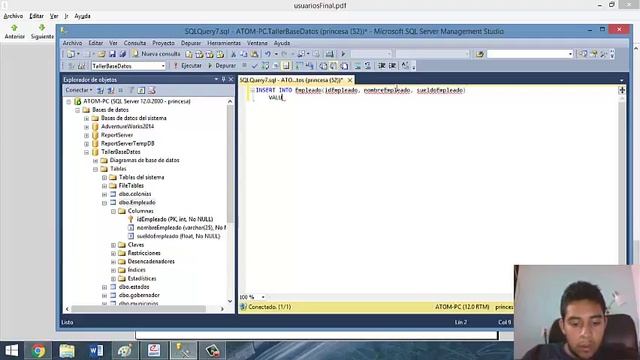
Task: Collapse the Bases de datos folder
Action: click(x=78, y=110)
